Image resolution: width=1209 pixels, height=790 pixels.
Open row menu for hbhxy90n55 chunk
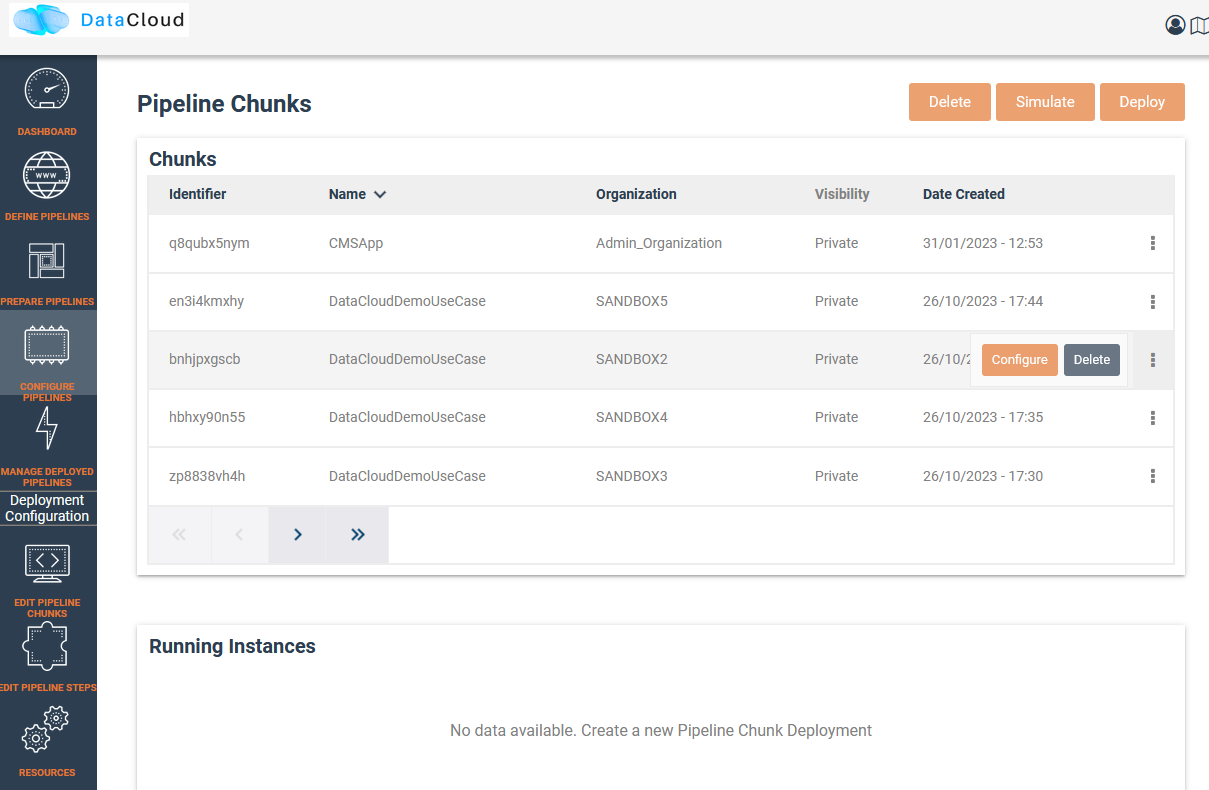point(1153,418)
